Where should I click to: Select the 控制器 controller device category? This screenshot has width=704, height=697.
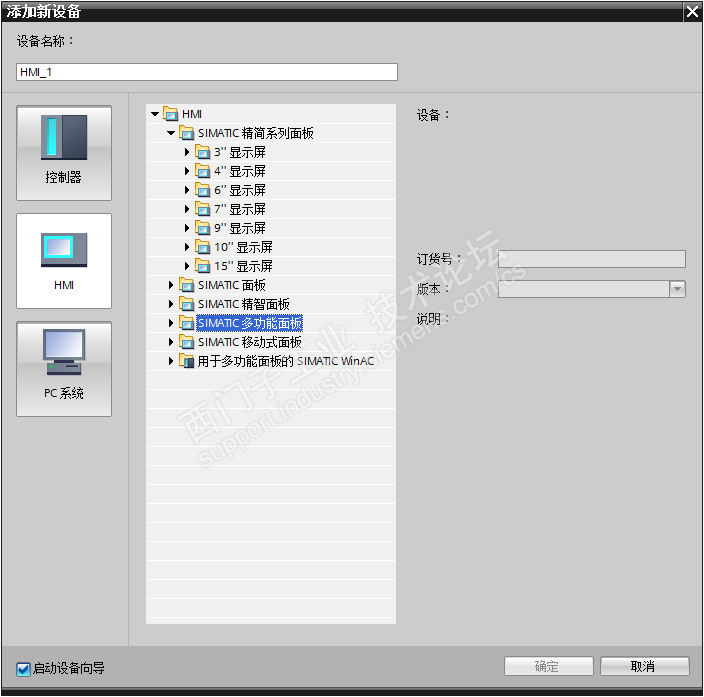[x=64, y=153]
